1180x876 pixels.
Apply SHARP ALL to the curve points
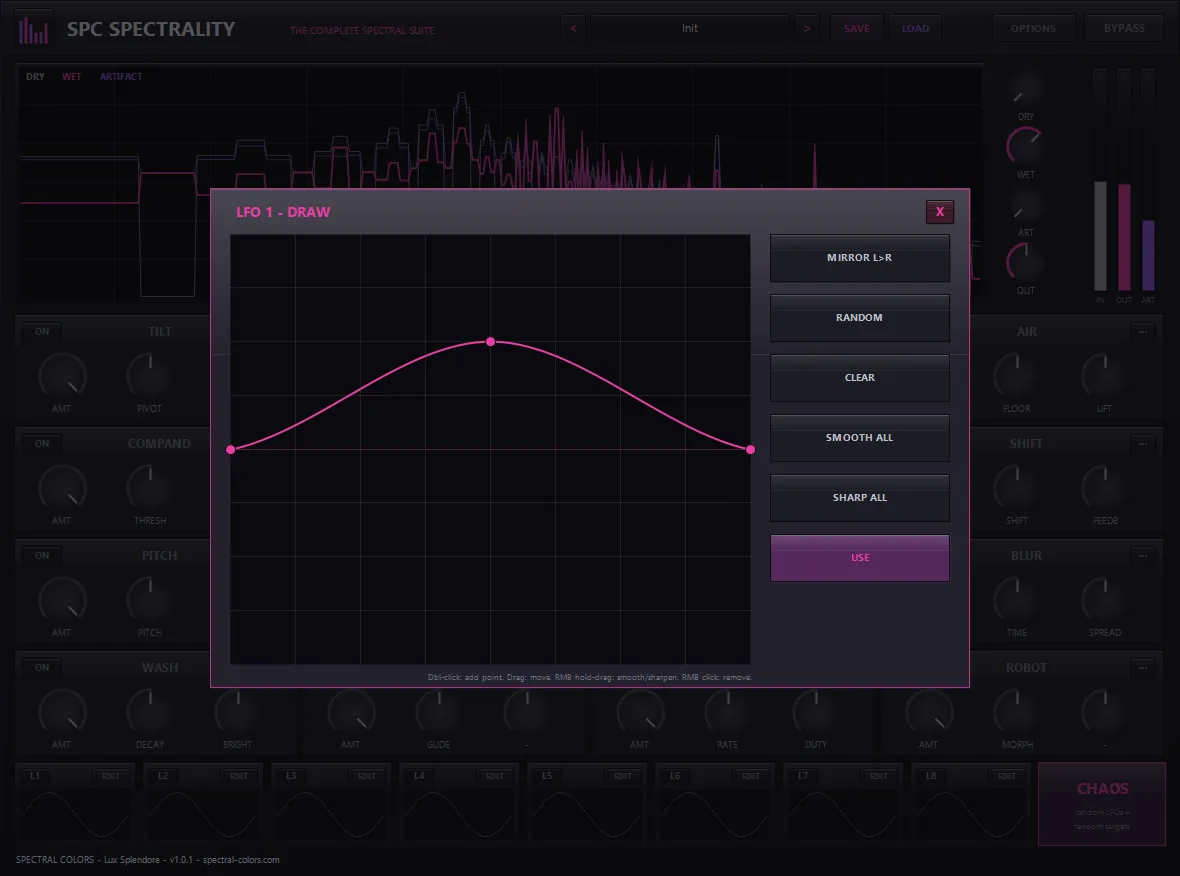click(859, 498)
